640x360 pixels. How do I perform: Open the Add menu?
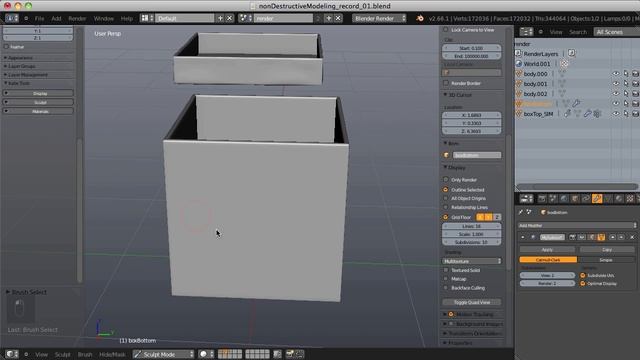pyautogui.click(x=56, y=18)
